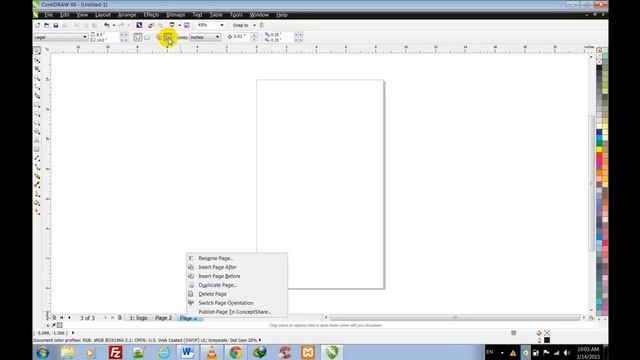Select the Interactive fill tool
Image resolution: width=640 pixels, height=360 pixels.
pyautogui.click(x=37, y=212)
